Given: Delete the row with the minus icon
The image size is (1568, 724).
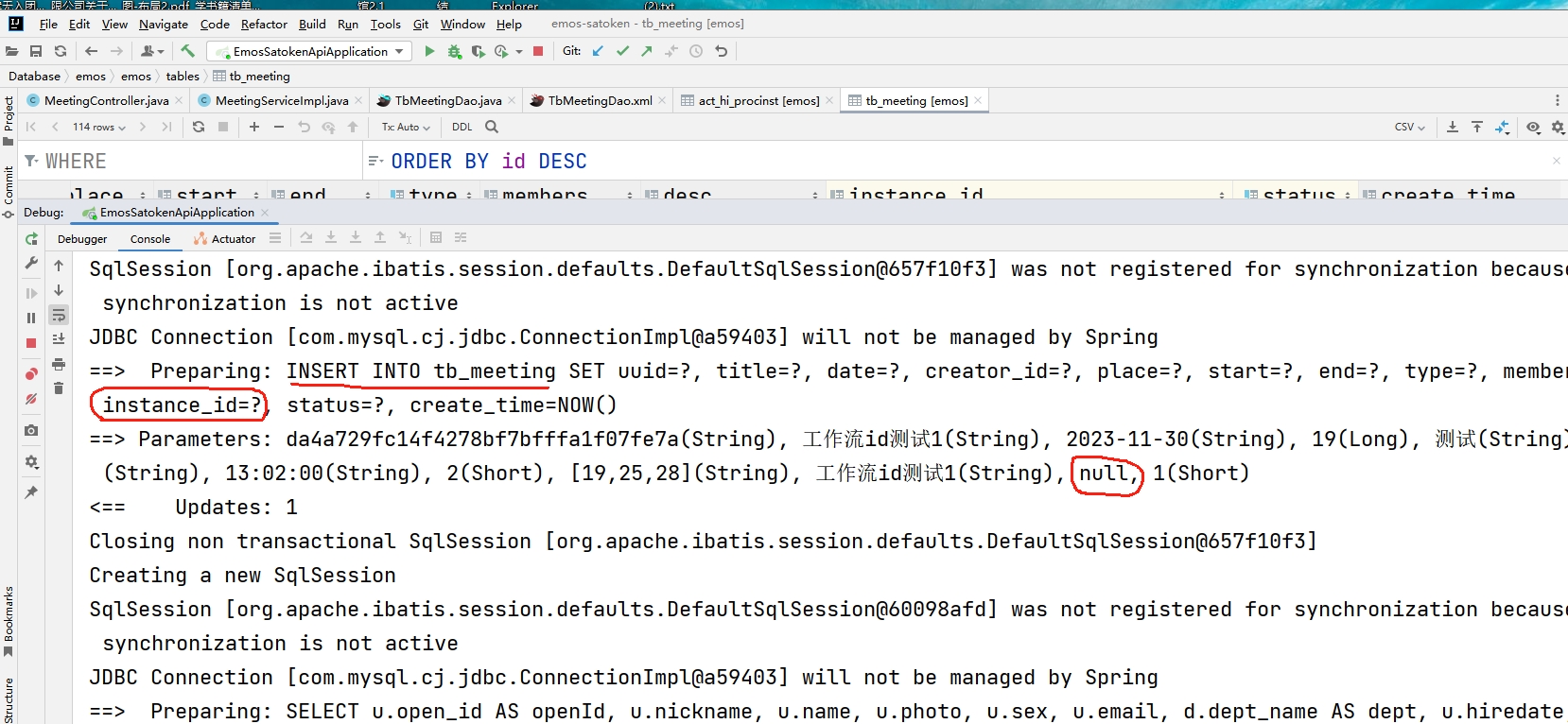Looking at the screenshot, I should 279,127.
